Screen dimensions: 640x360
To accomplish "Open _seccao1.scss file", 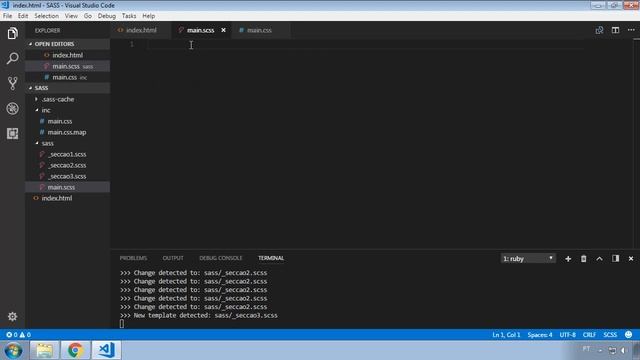I will (67, 154).
